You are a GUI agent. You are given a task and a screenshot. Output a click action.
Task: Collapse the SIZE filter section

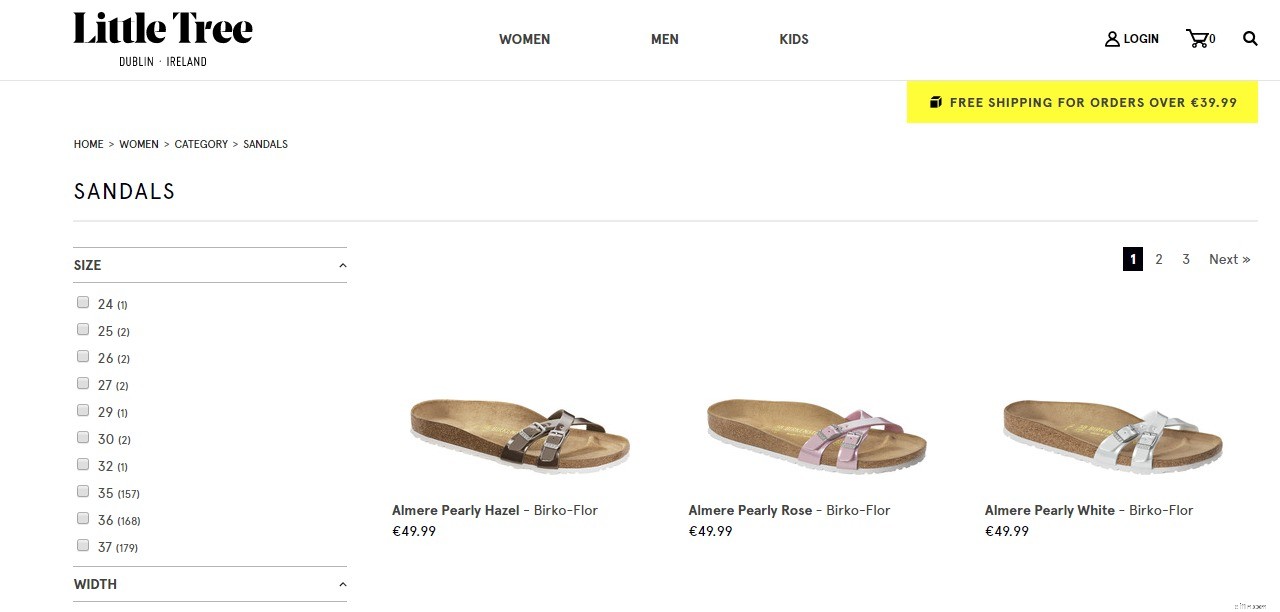point(342,264)
